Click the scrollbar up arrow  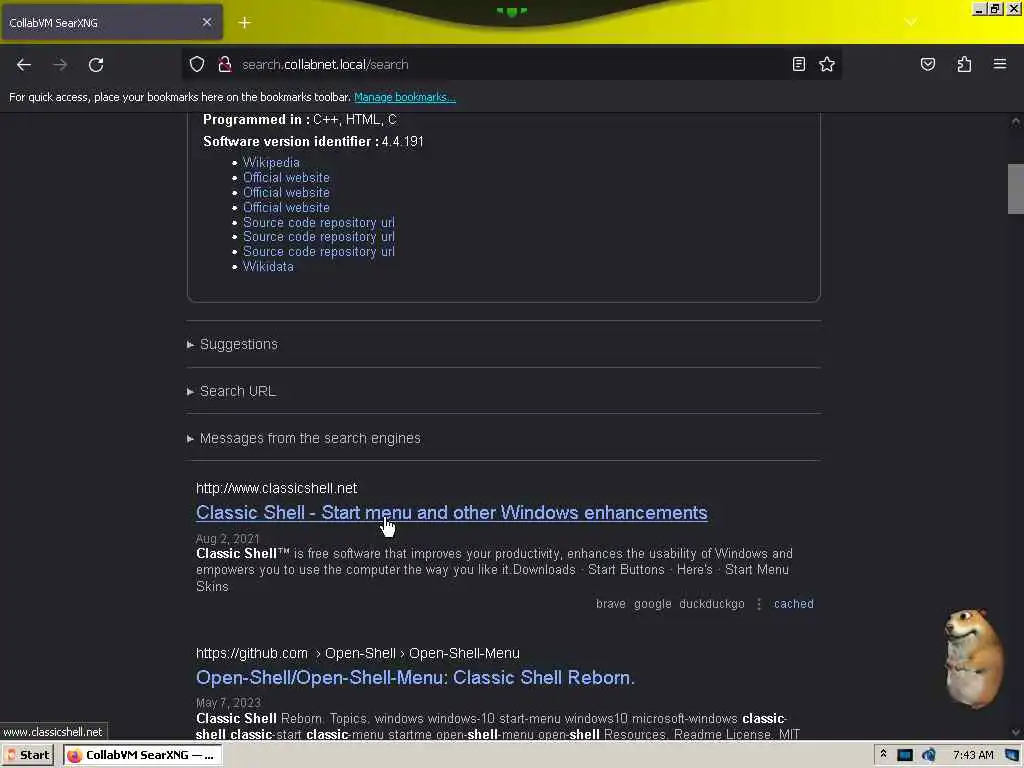coord(1015,121)
